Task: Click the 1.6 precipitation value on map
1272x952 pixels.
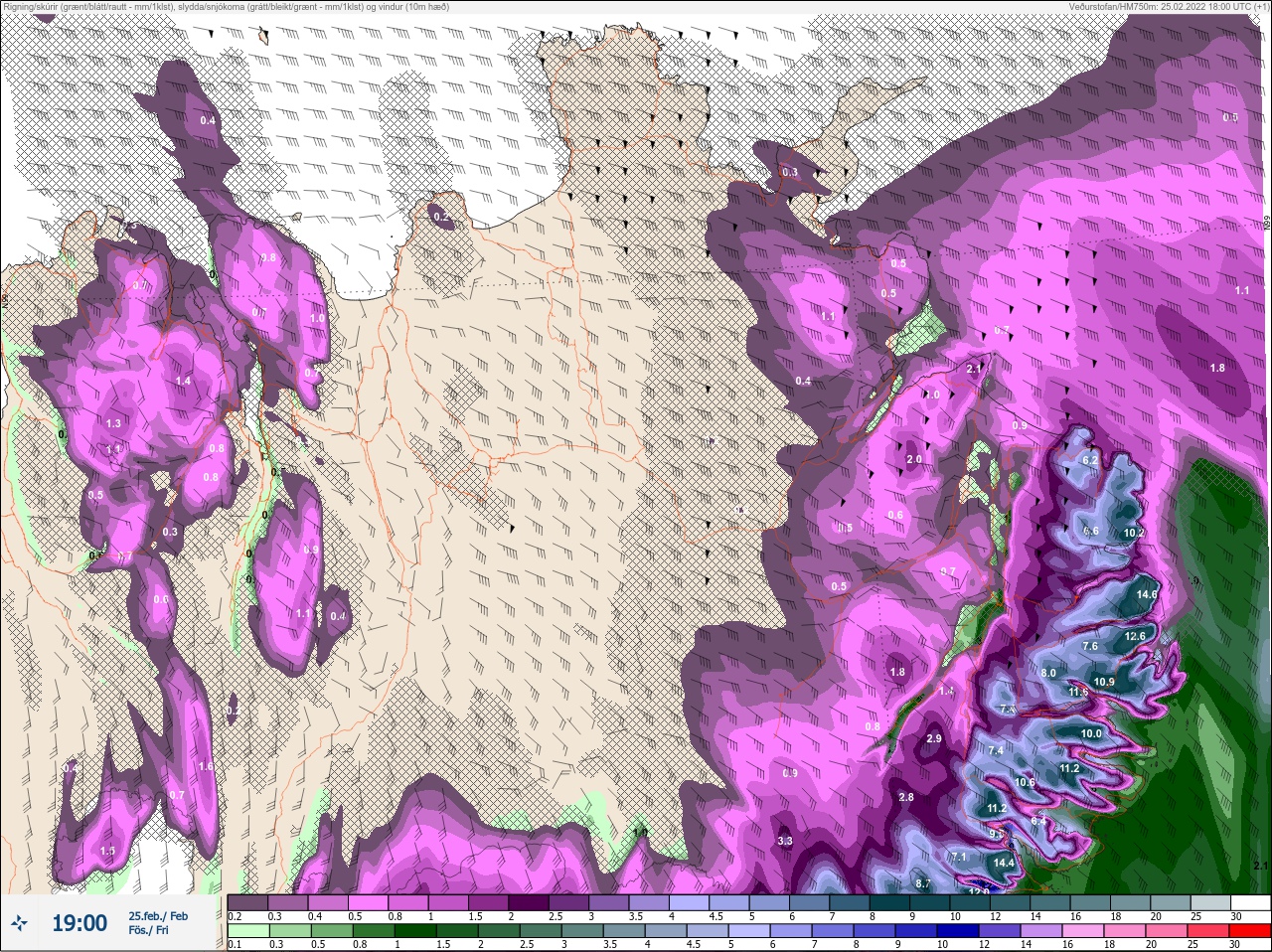Action: point(206,766)
